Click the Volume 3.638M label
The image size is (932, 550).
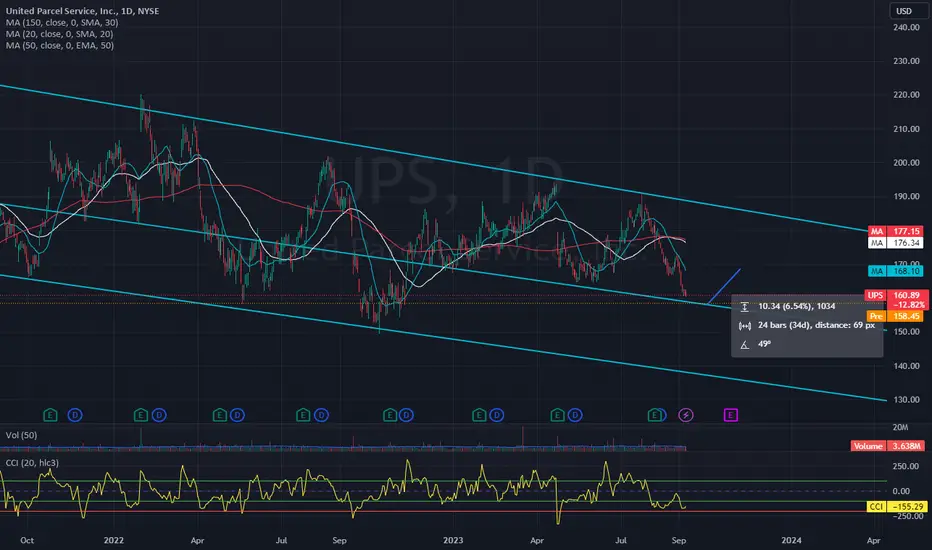coord(887,446)
